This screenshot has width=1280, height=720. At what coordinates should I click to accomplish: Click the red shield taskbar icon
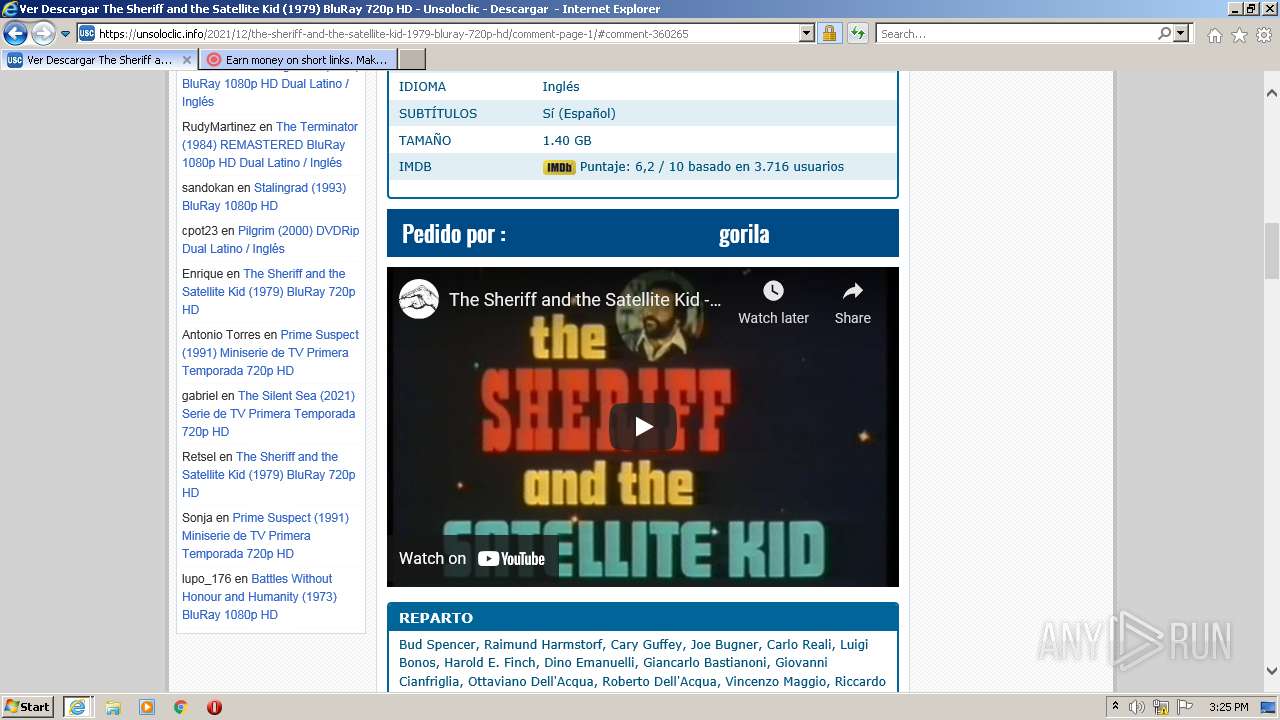[214, 707]
